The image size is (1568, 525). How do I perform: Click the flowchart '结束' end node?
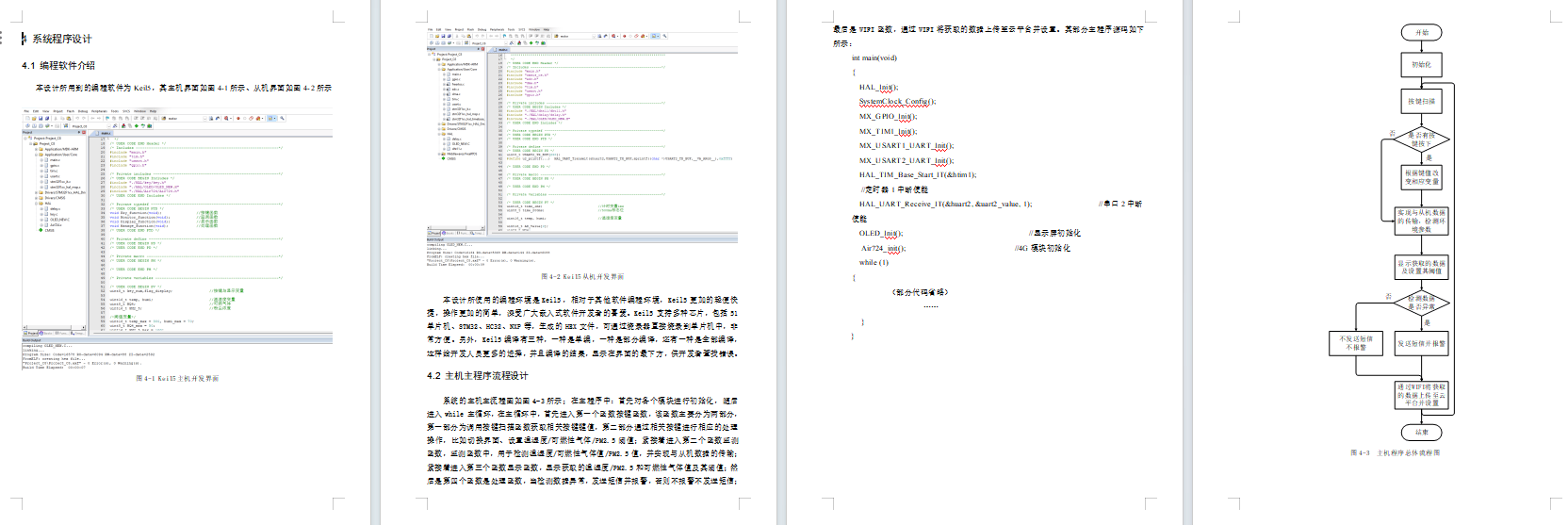(1421, 433)
